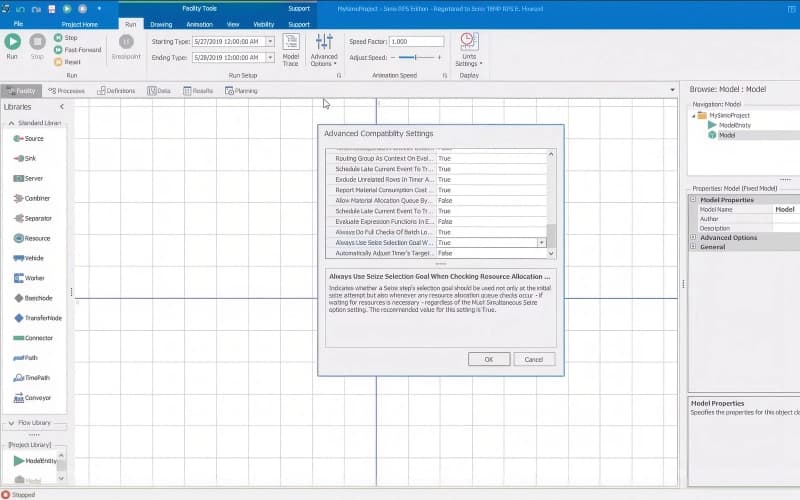800x500 pixels.
Task: Choose the Connector link object
Action: tap(33, 338)
